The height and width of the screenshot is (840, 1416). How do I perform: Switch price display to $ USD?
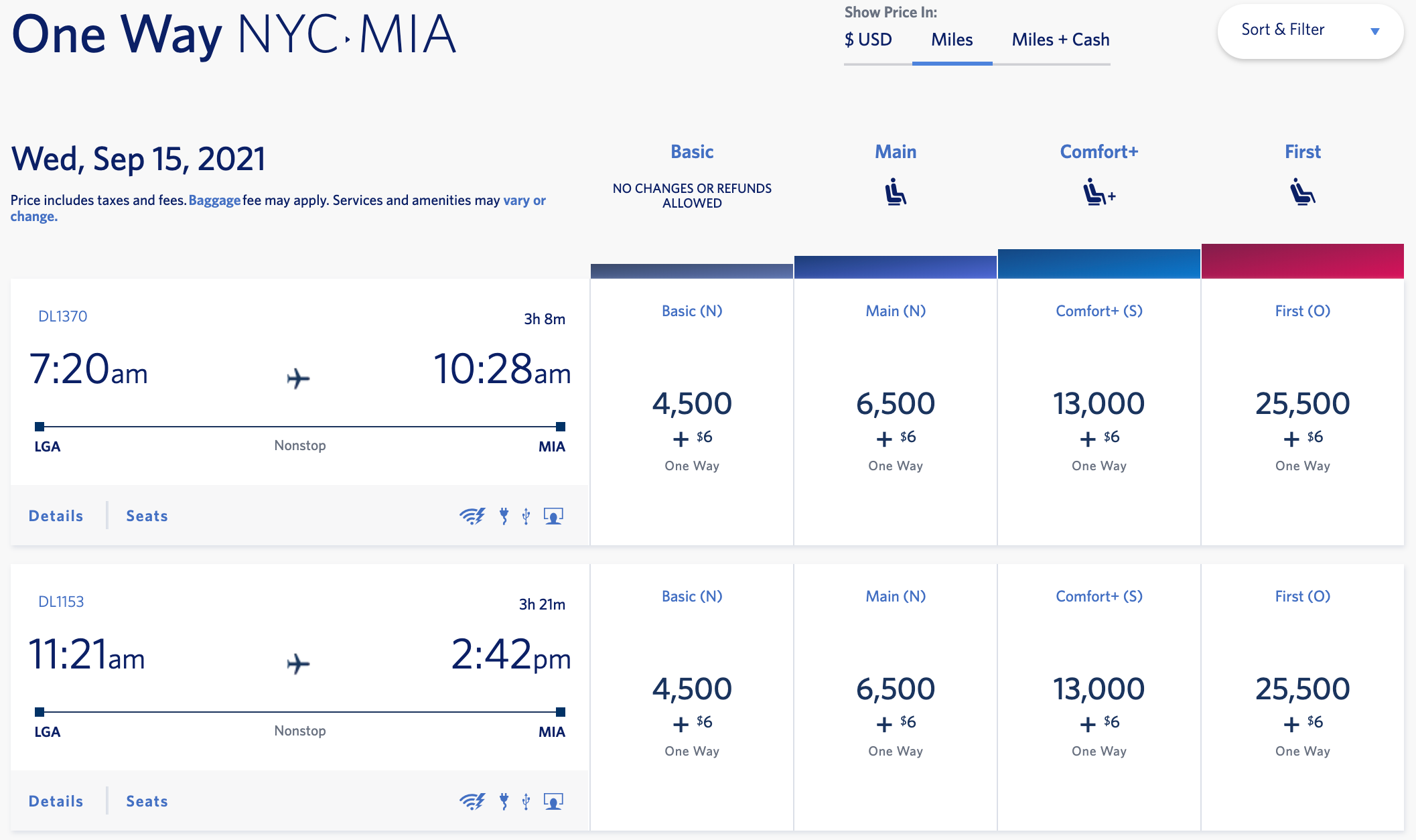click(x=868, y=40)
